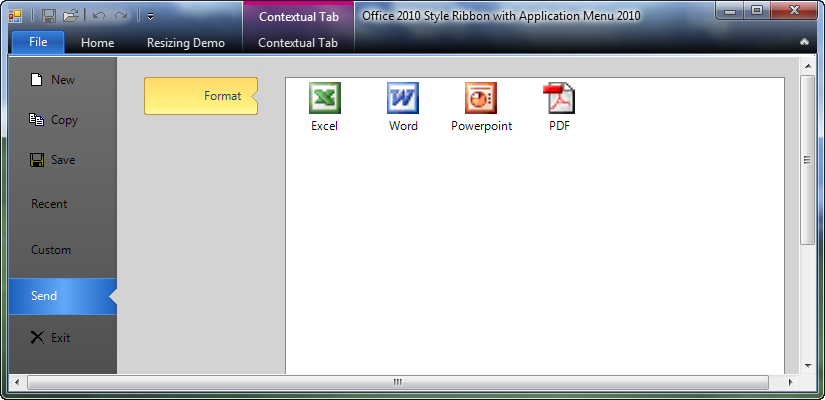
Task: Click the New menu item
Action: pos(62,80)
